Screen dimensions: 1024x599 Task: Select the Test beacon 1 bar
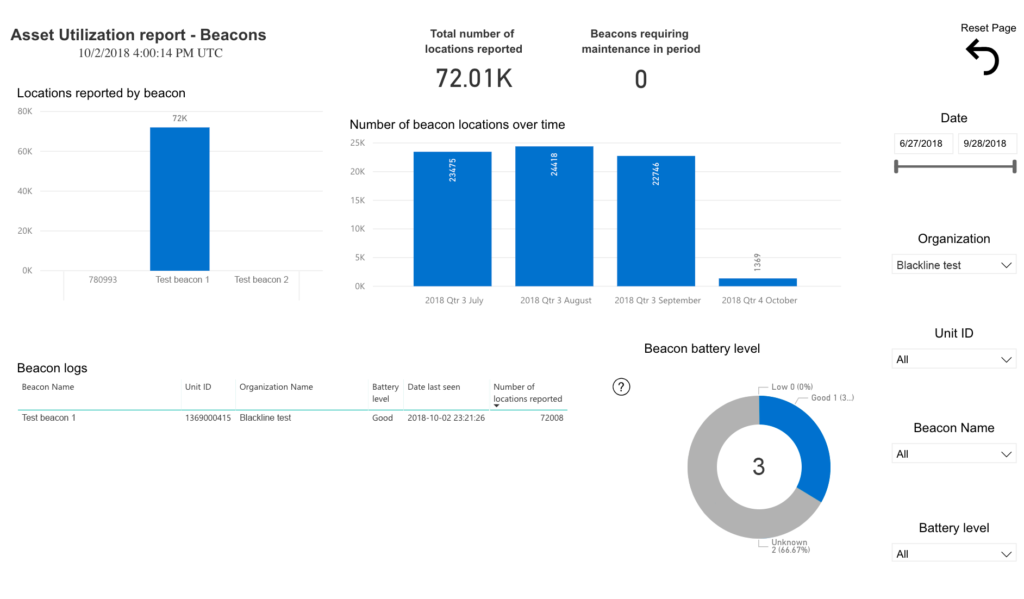pyautogui.click(x=180, y=200)
